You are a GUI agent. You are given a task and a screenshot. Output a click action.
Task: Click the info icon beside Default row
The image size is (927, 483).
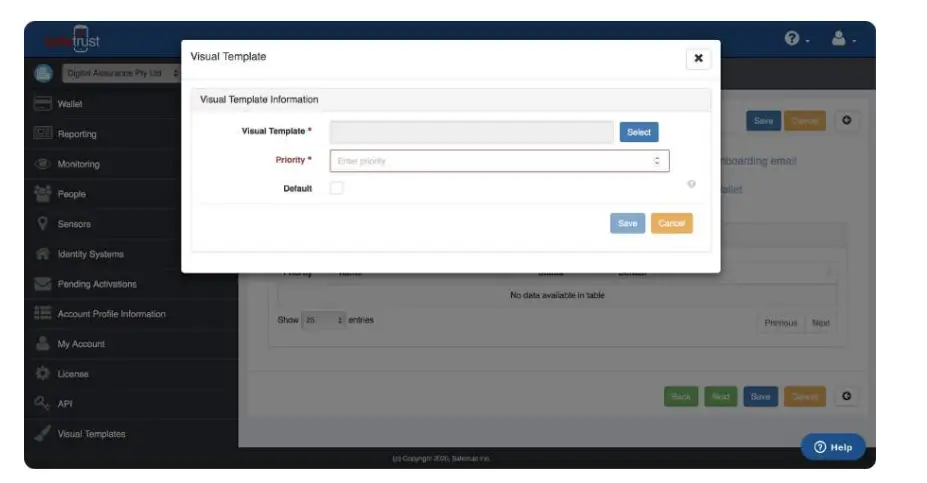691,184
